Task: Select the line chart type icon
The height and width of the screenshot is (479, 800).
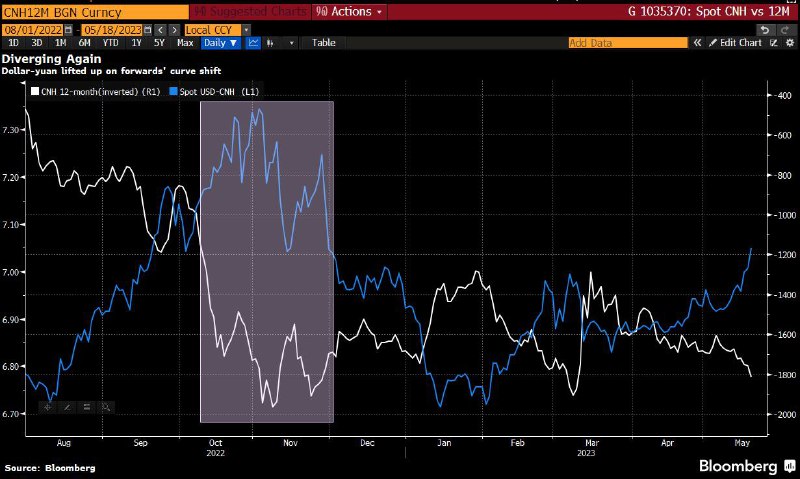Action: tap(253, 43)
